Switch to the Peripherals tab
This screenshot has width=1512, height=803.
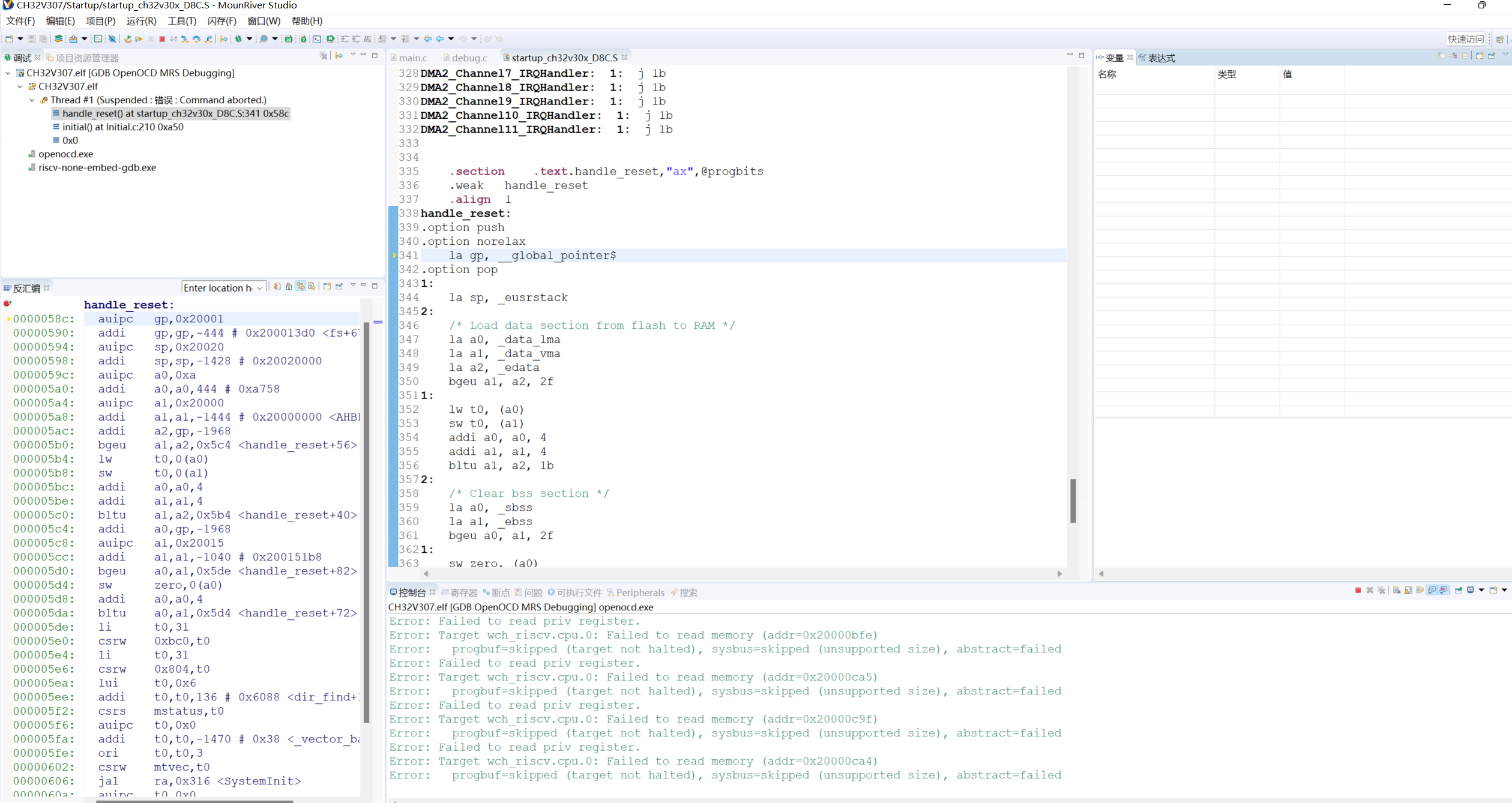point(636,593)
